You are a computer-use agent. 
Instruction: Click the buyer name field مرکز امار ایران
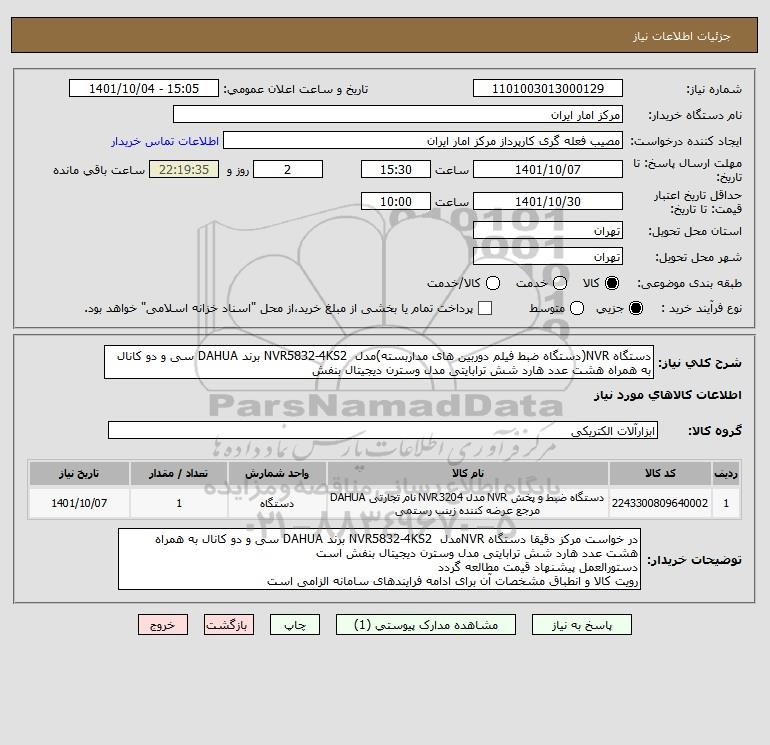(x=398, y=114)
